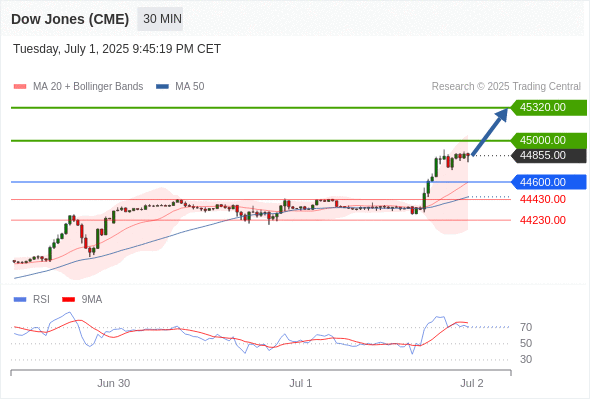Screen dimensions: 590x400
Task: Click the 9MA red legend swatch
Action: (x=68, y=300)
